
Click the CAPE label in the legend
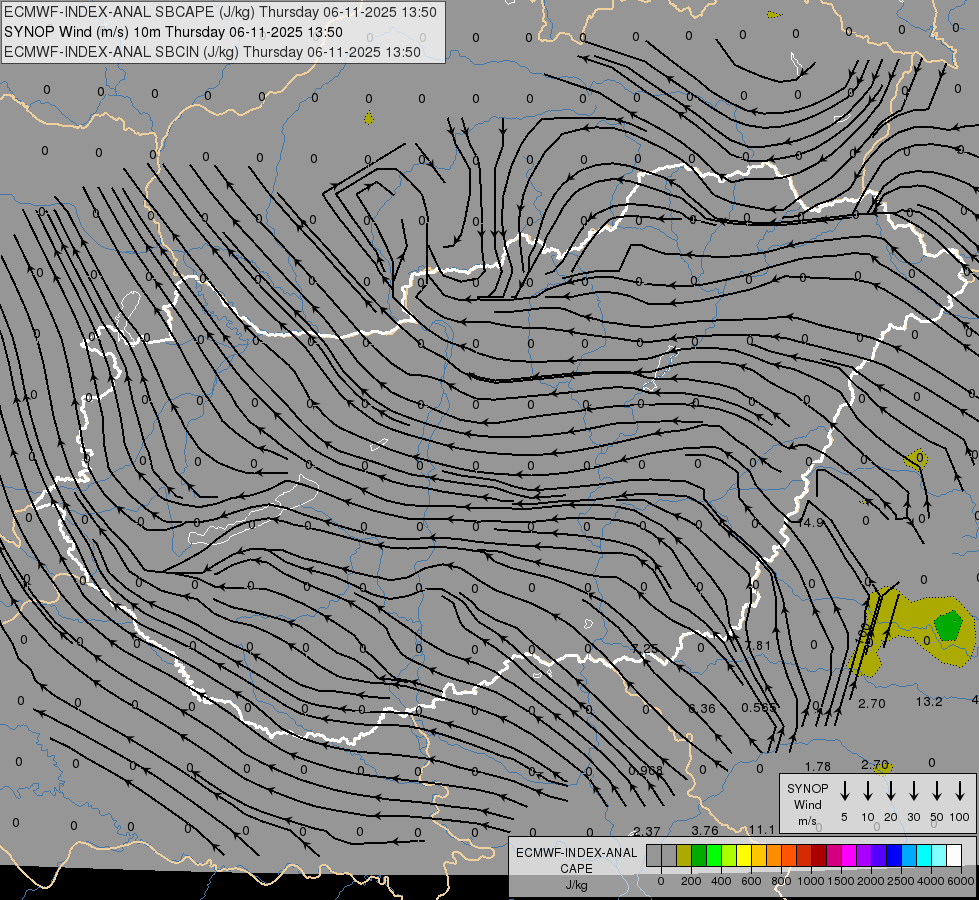pos(576,869)
